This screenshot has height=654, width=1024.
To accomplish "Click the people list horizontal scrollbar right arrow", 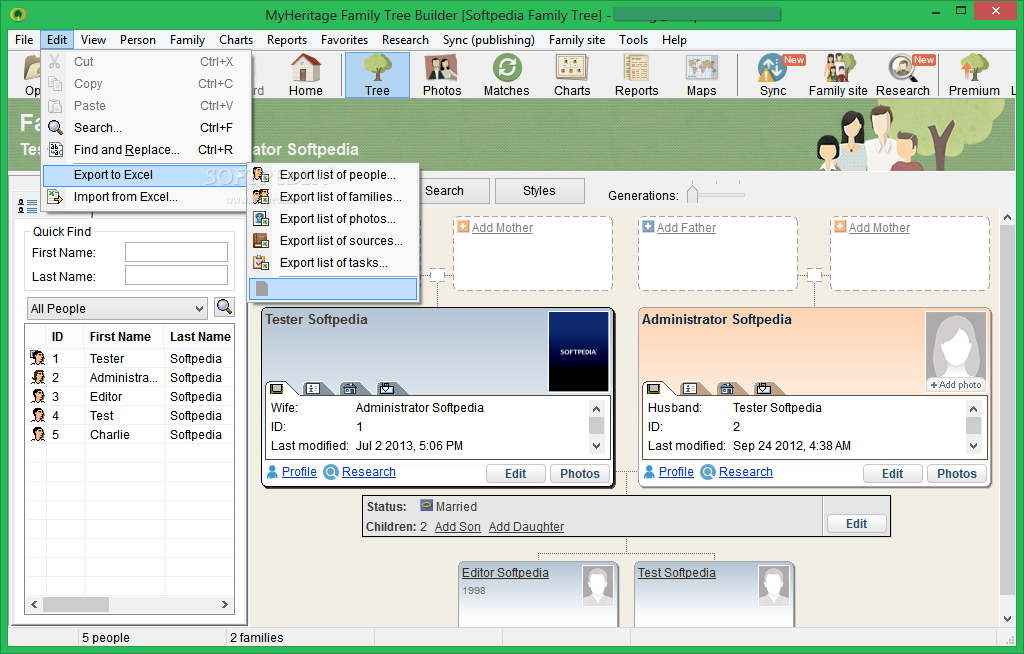I will (225, 604).
